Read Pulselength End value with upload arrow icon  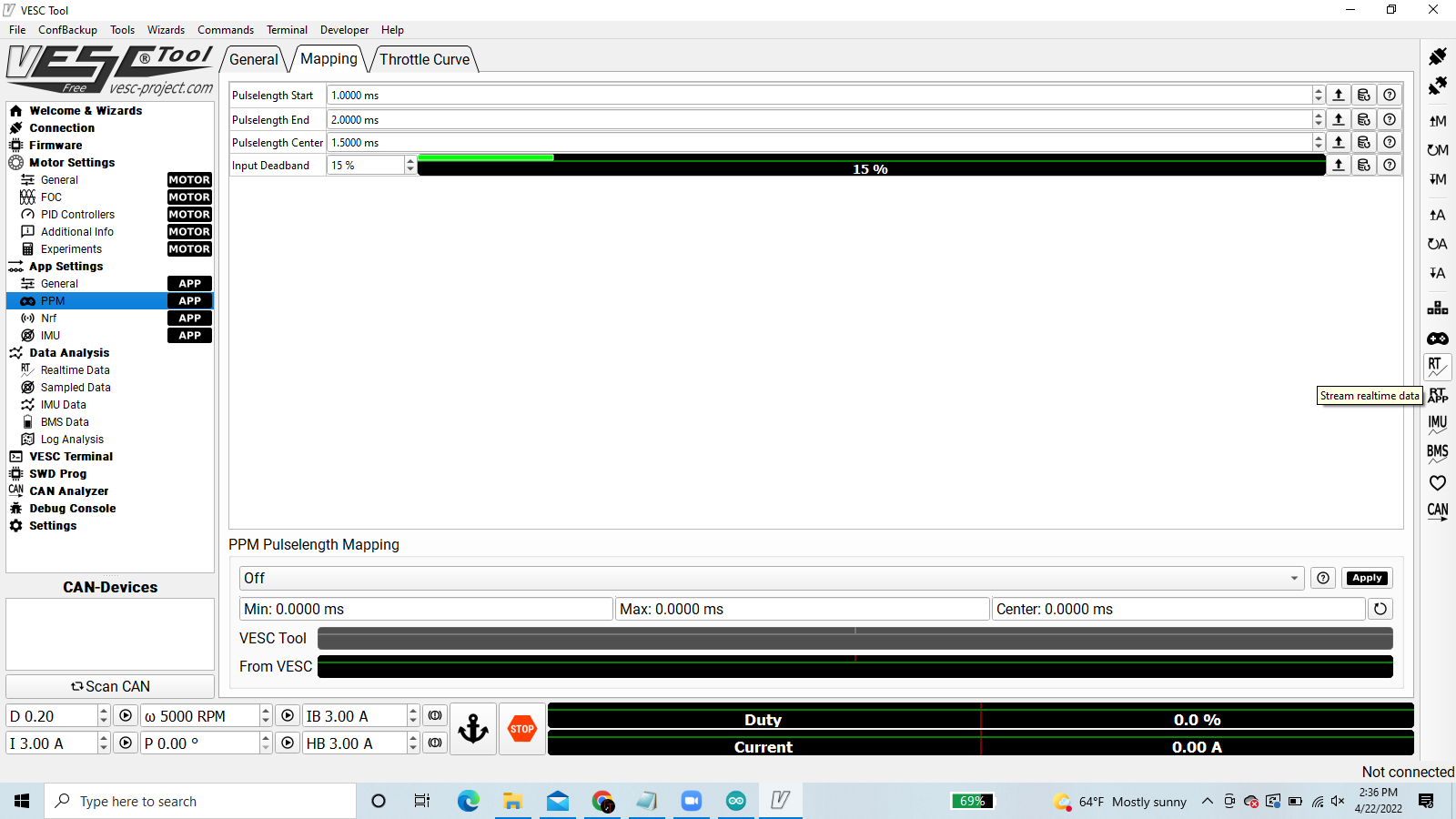click(1339, 119)
